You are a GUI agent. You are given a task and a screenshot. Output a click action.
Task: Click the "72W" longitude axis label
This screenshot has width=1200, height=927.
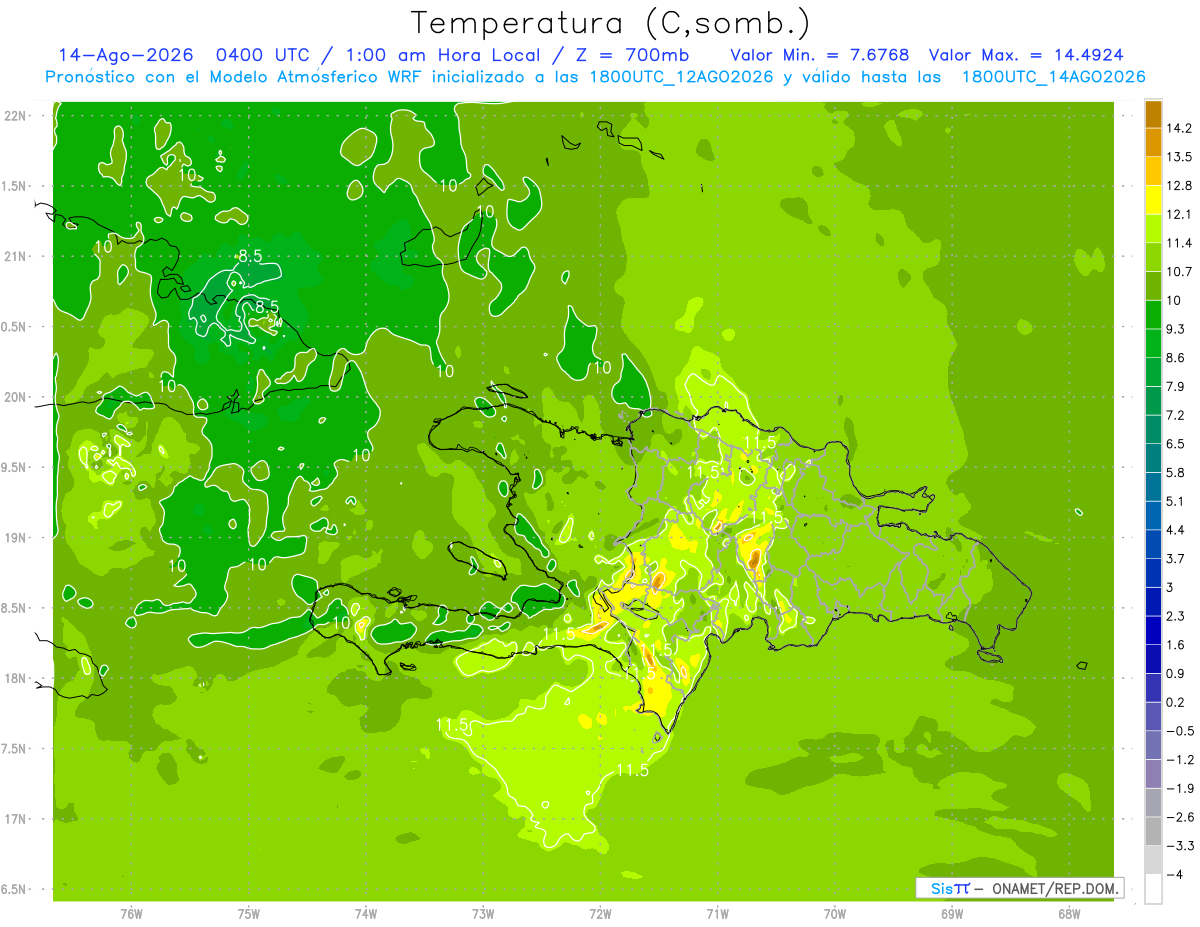pyautogui.click(x=600, y=913)
